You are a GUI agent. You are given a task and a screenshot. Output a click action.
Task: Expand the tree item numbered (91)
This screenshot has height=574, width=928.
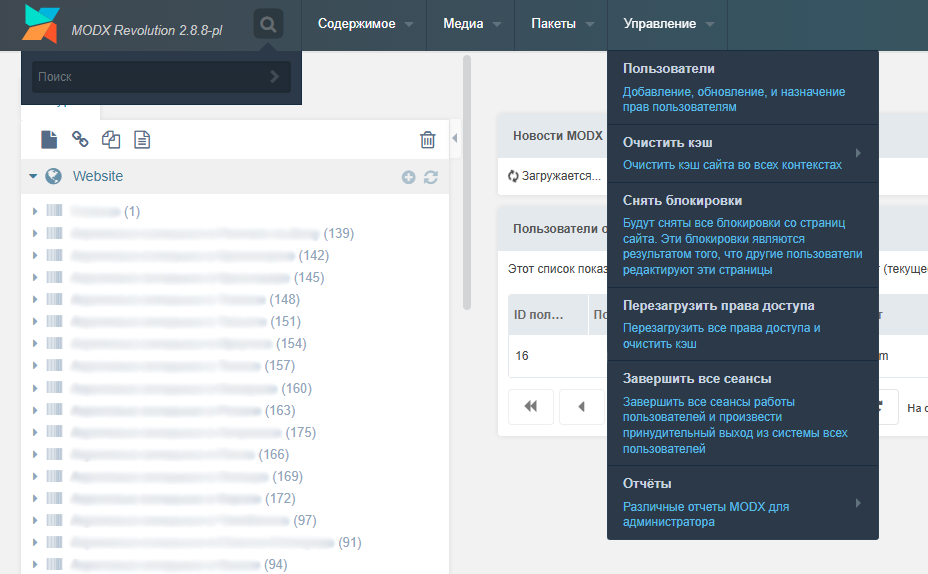(x=35, y=542)
